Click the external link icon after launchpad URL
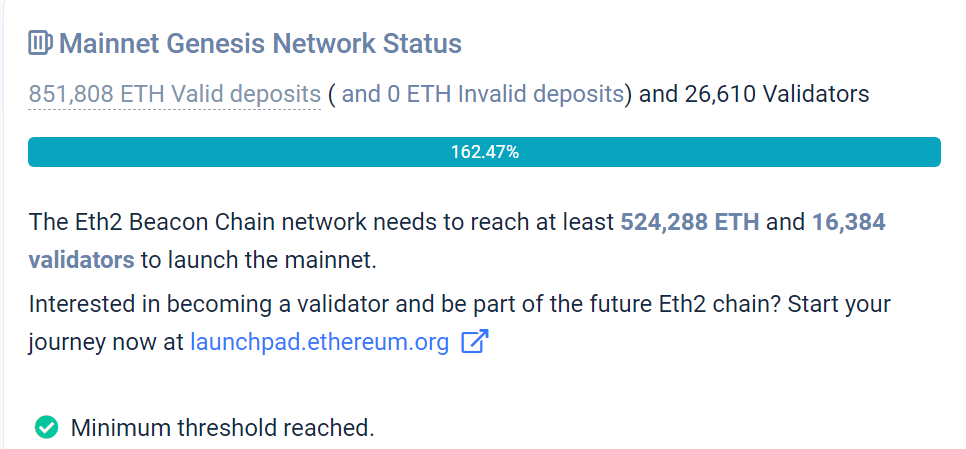The height and width of the screenshot is (449, 966). (x=474, y=342)
